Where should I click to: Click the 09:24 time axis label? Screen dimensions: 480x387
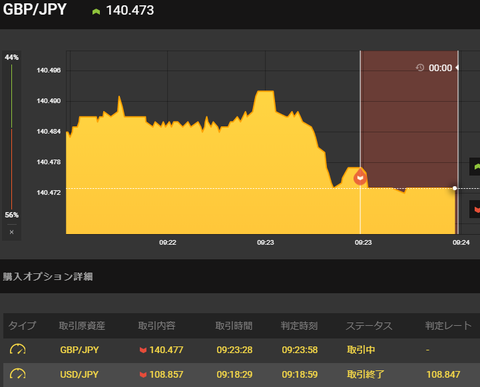pyautogui.click(x=461, y=243)
